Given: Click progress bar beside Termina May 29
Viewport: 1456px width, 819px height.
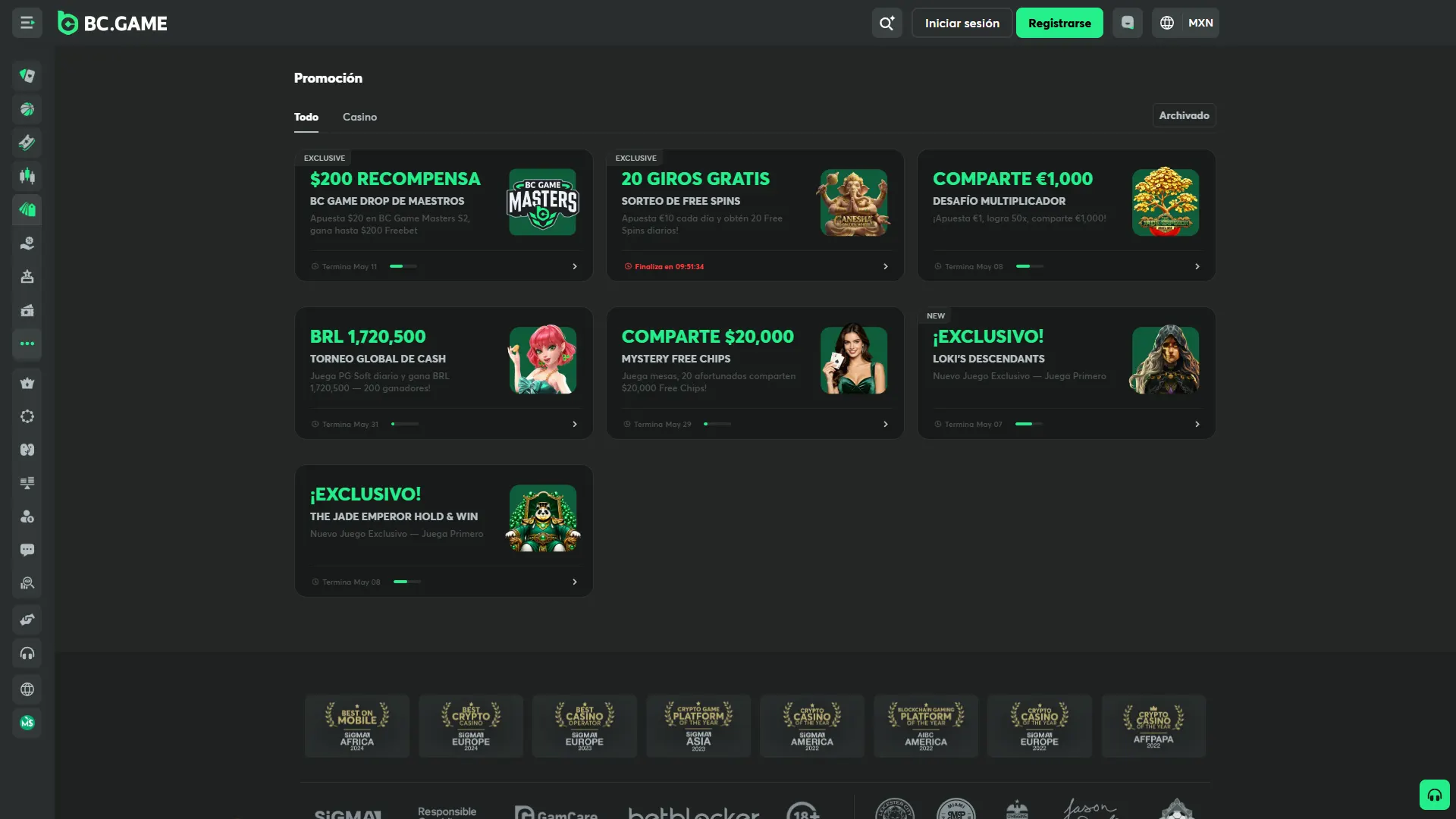Looking at the screenshot, I should coord(717,424).
